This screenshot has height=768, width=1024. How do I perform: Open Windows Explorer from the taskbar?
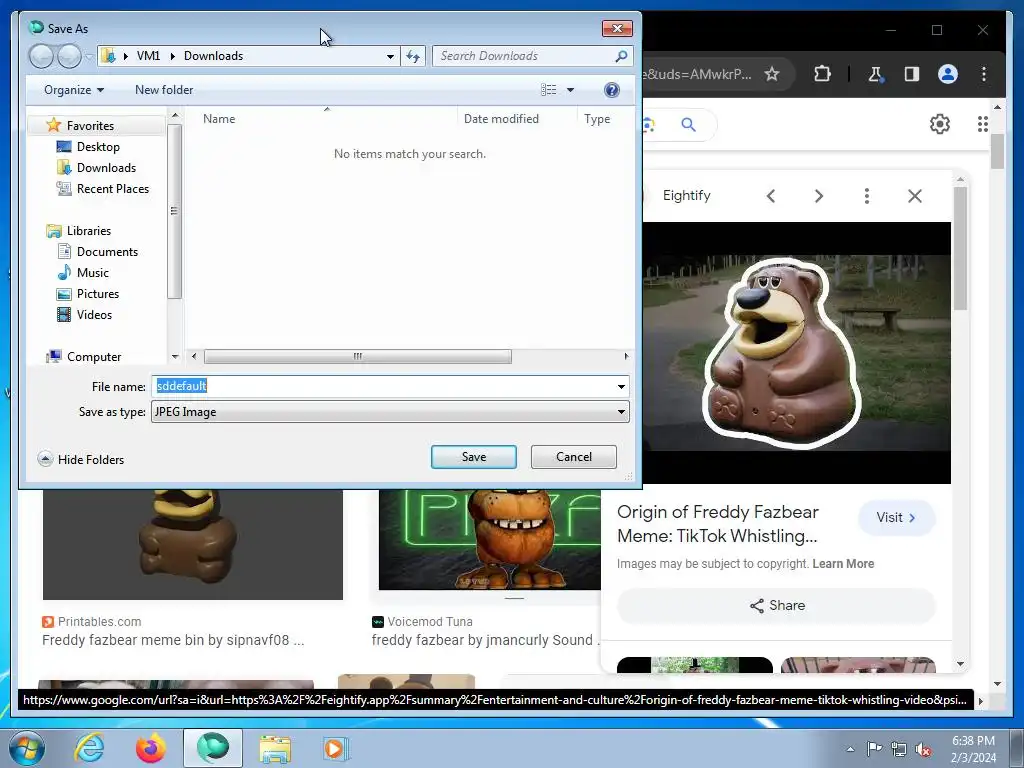(x=275, y=748)
